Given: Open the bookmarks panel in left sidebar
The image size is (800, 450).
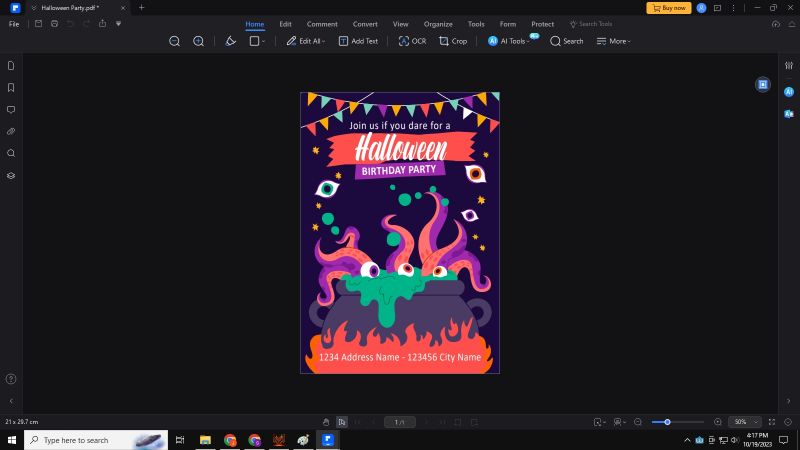Looking at the screenshot, I should (x=11, y=88).
